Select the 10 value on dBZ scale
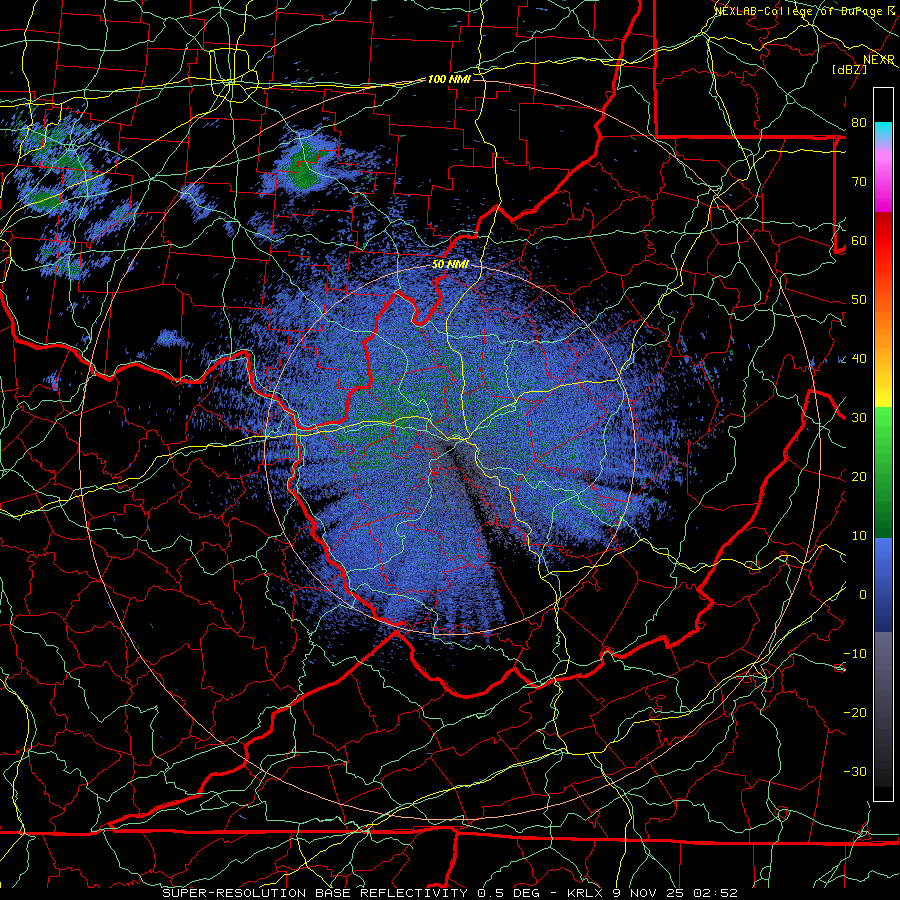The height and width of the screenshot is (900, 900). pos(859,536)
